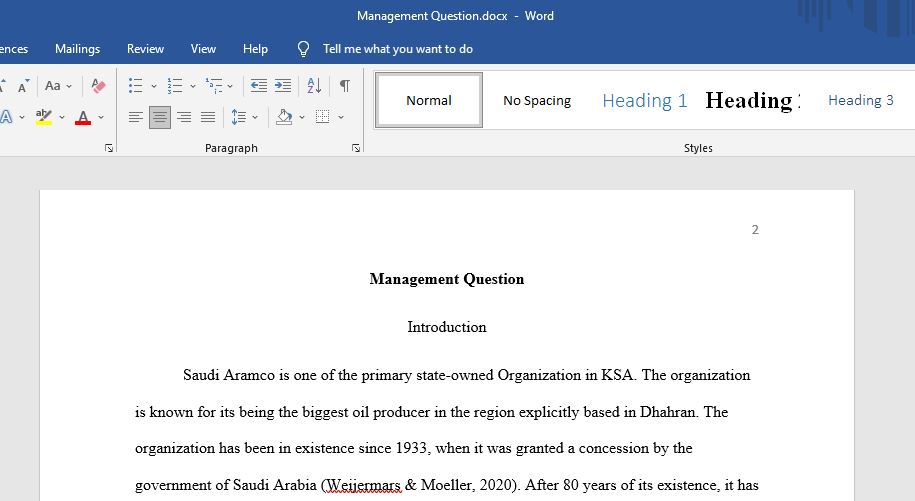The width and height of the screenshot is (915, 501).
Task: Align text right
Action: pyautogui.click(x=184, y=117)
